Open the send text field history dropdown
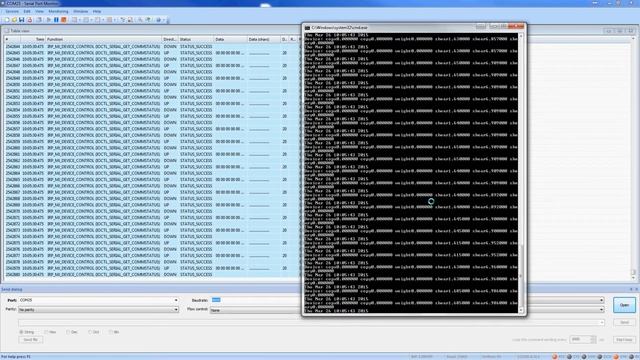640x360 pixels. pos(602,322)
